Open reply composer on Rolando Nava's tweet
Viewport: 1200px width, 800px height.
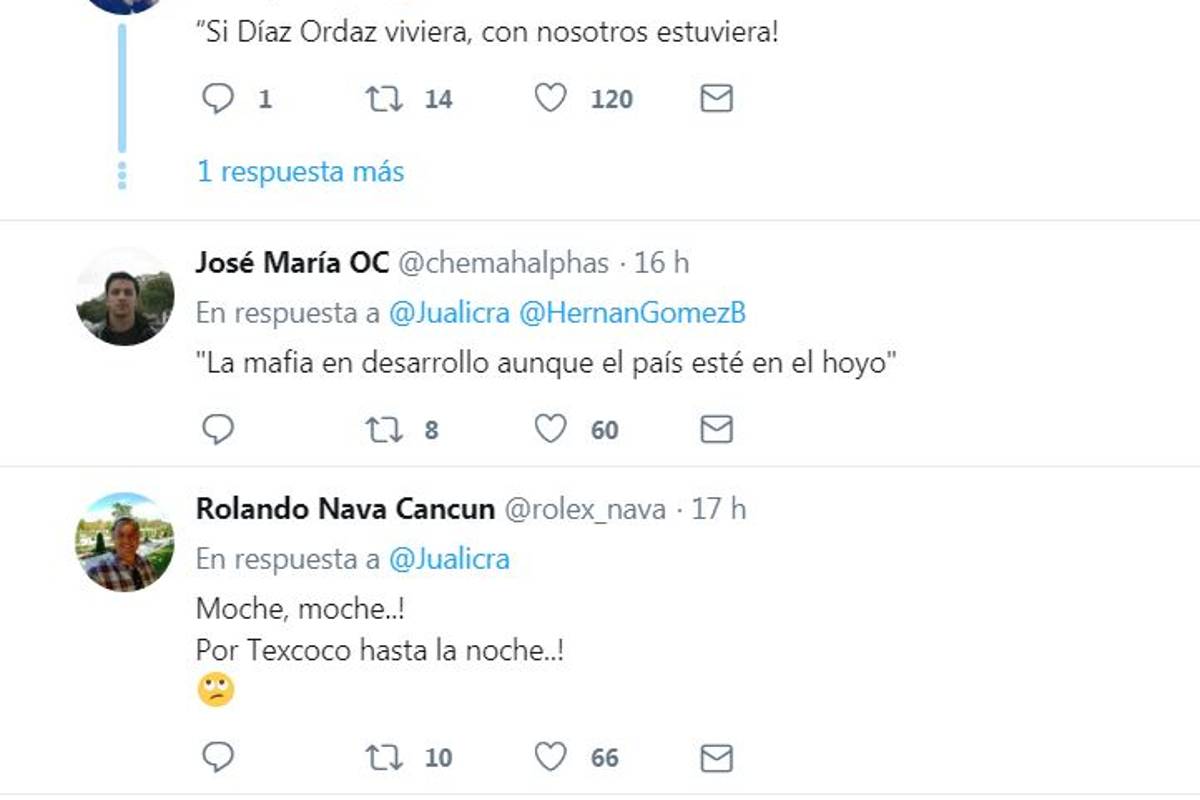pyautogui.click(x=219, y=758)
